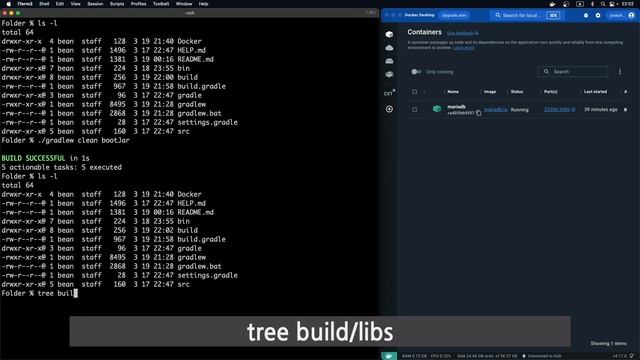This screenshot has width=640, height=360.
Task: Open Docker Desktop settings gear icon
Action: [x=598, y=16]
